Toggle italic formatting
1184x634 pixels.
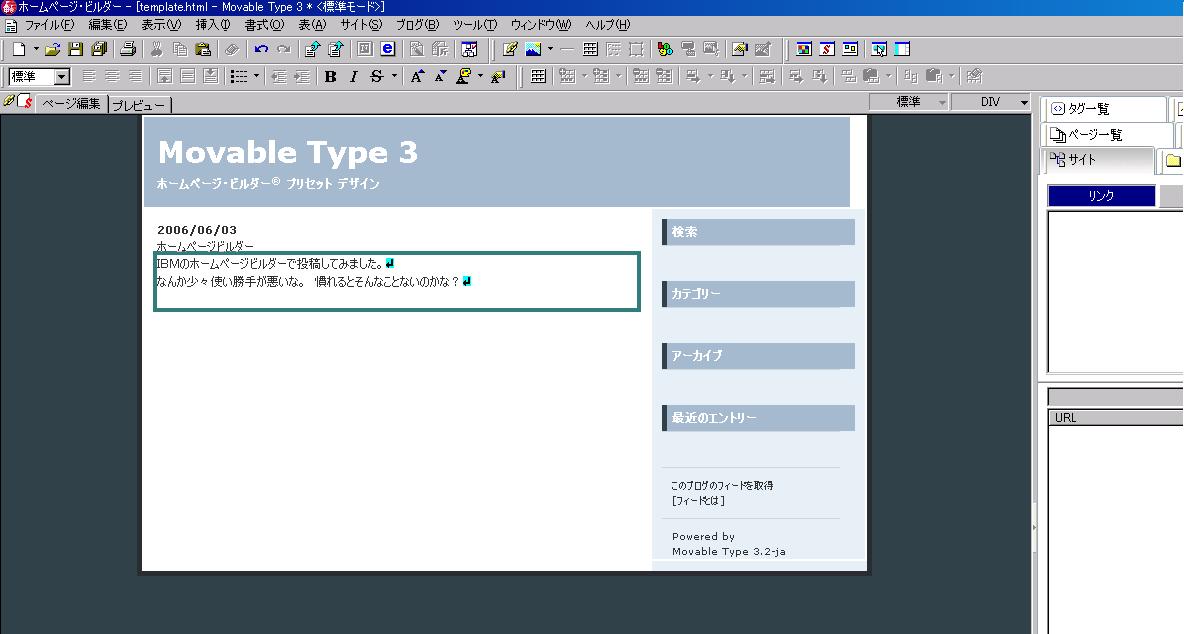click(x=353, y=76)
